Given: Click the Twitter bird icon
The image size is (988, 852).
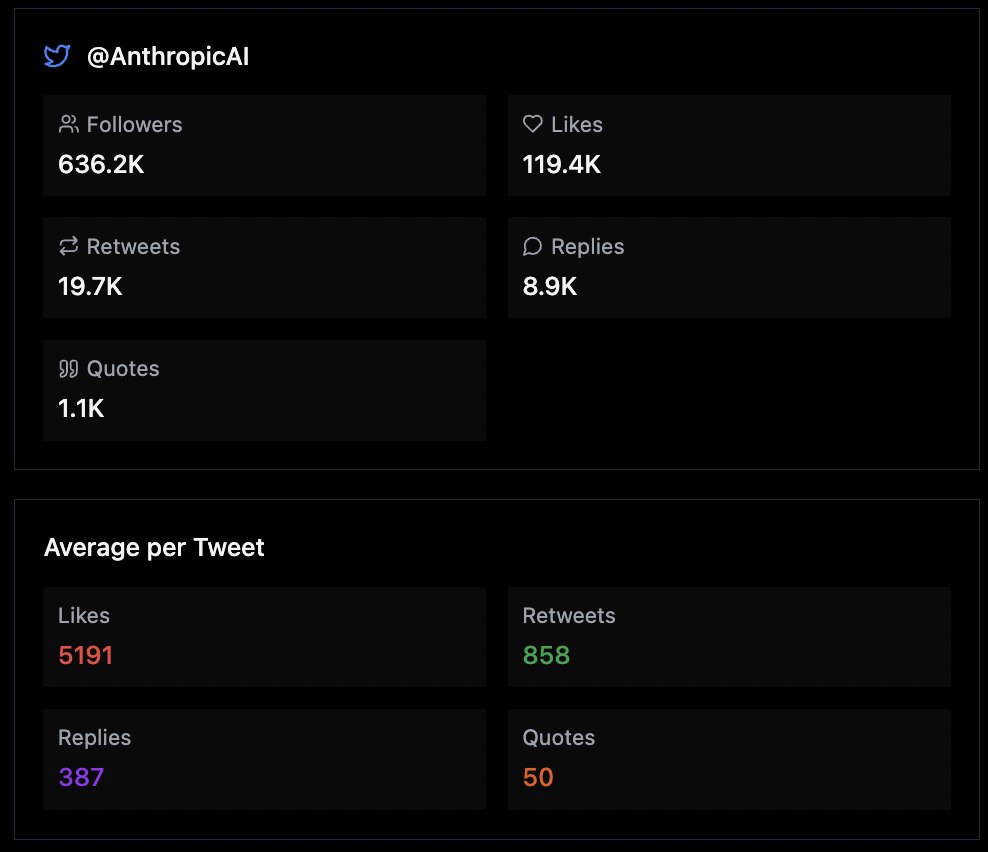Looking at the screenshot, I should click(57, 56).
